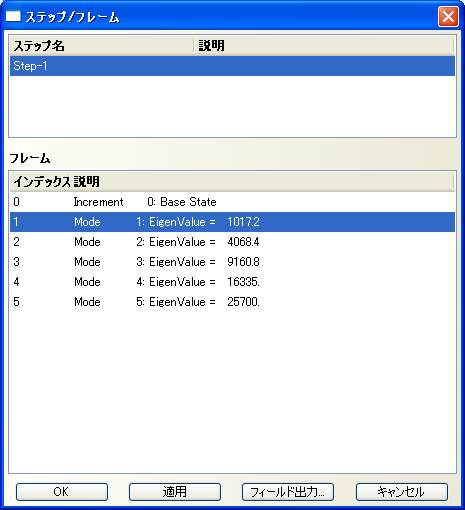
Task: Select Mode 3 EigenValue 9160.8 frame
Action: (232, 262)
